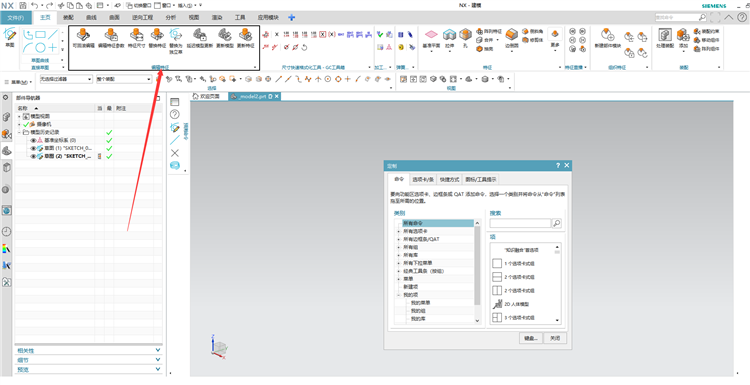The height and width of the screenshot is (385, 750).
Task: Open 编辑特征参数 command
Action: click(x=111, y=34)
